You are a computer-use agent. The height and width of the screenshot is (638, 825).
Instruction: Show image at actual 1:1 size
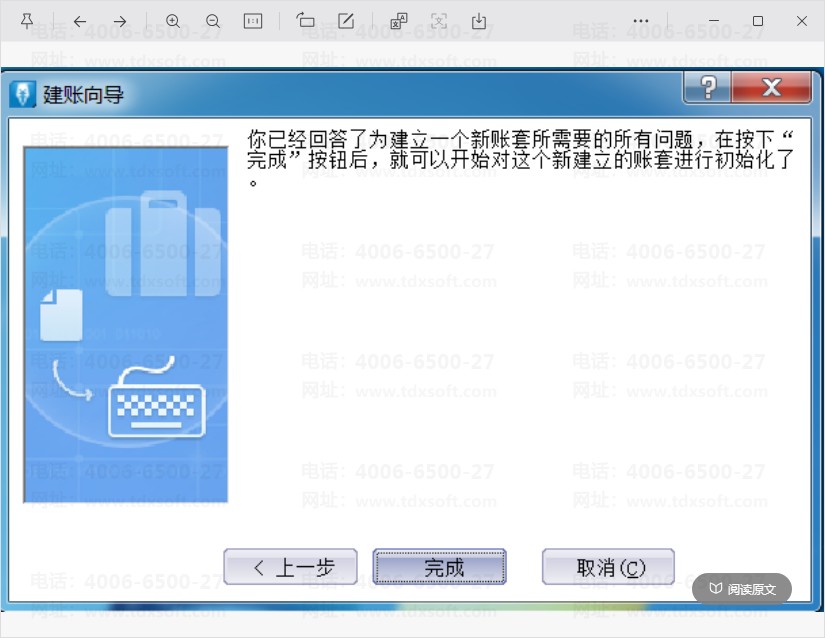pos(253,21)
